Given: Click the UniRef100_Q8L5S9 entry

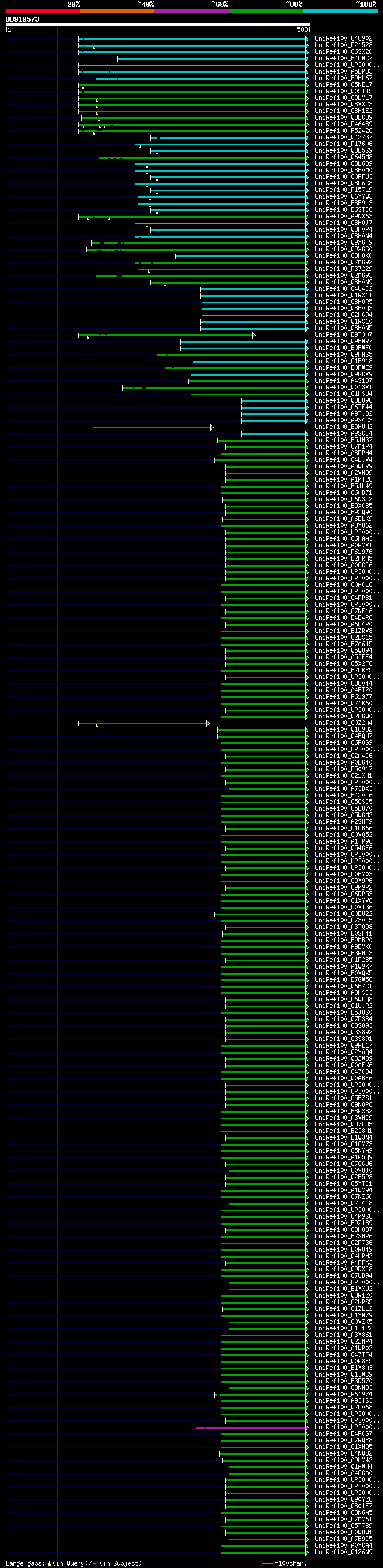Looking at the screenshot, I should click(344, 151).
